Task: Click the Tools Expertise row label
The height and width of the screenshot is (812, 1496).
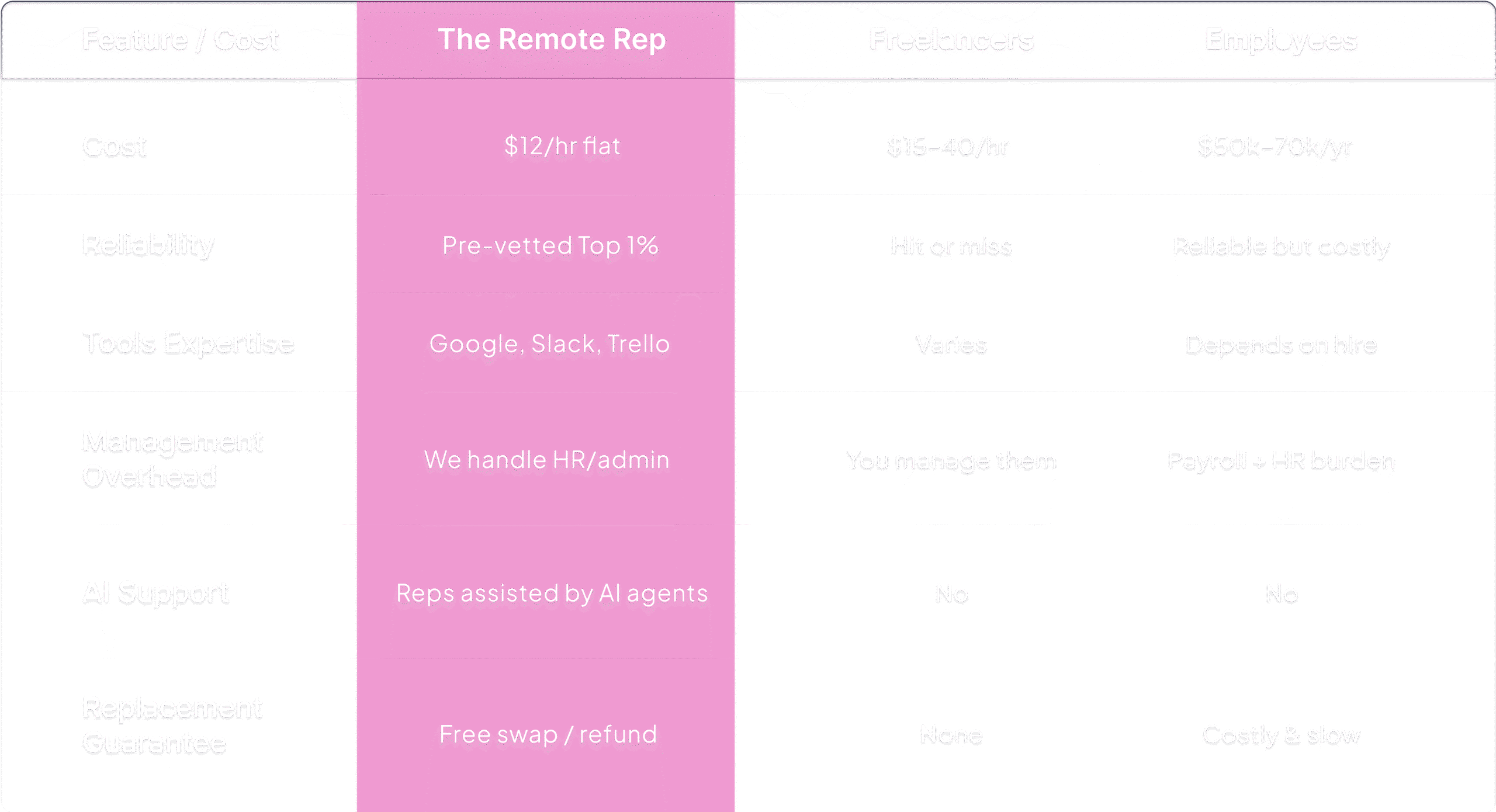Action: (188, 344)
